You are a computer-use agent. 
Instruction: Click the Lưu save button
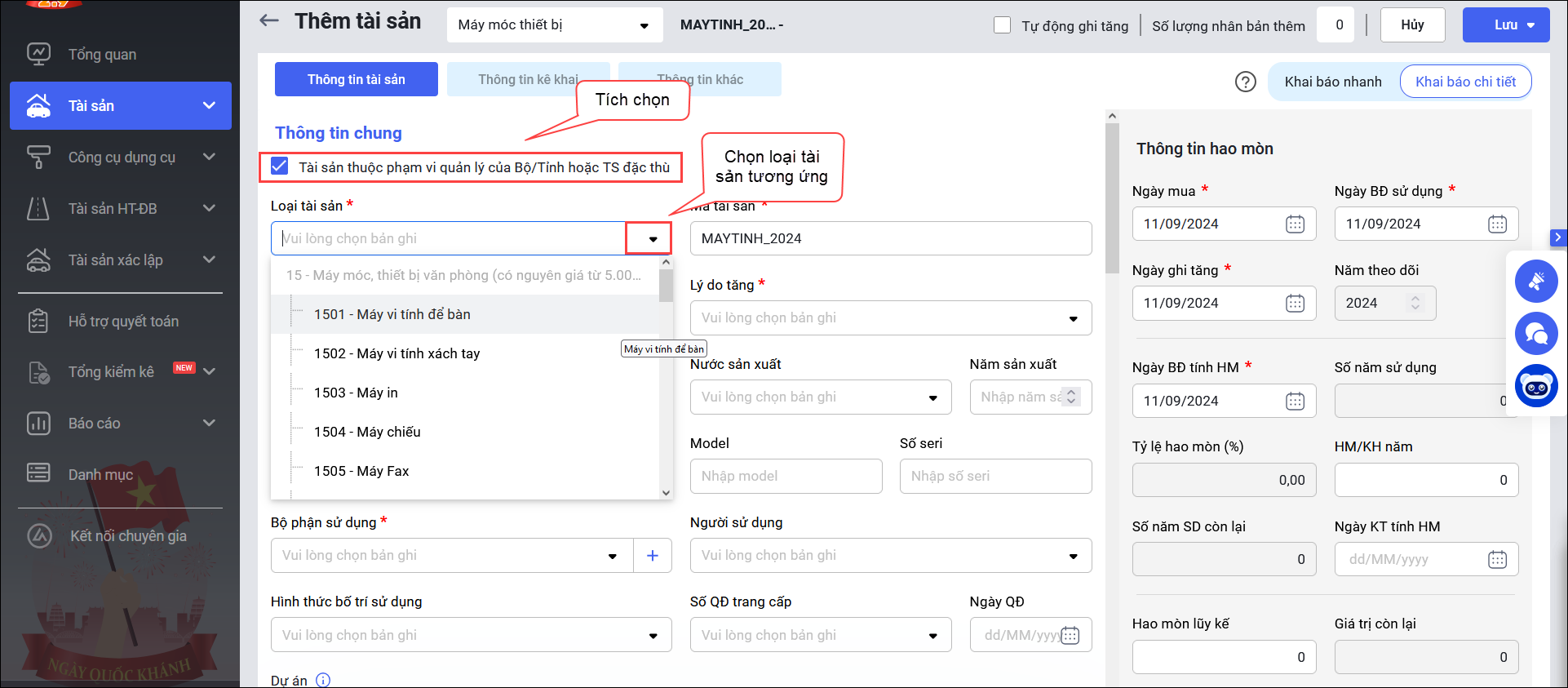[x=1506, y=25]
